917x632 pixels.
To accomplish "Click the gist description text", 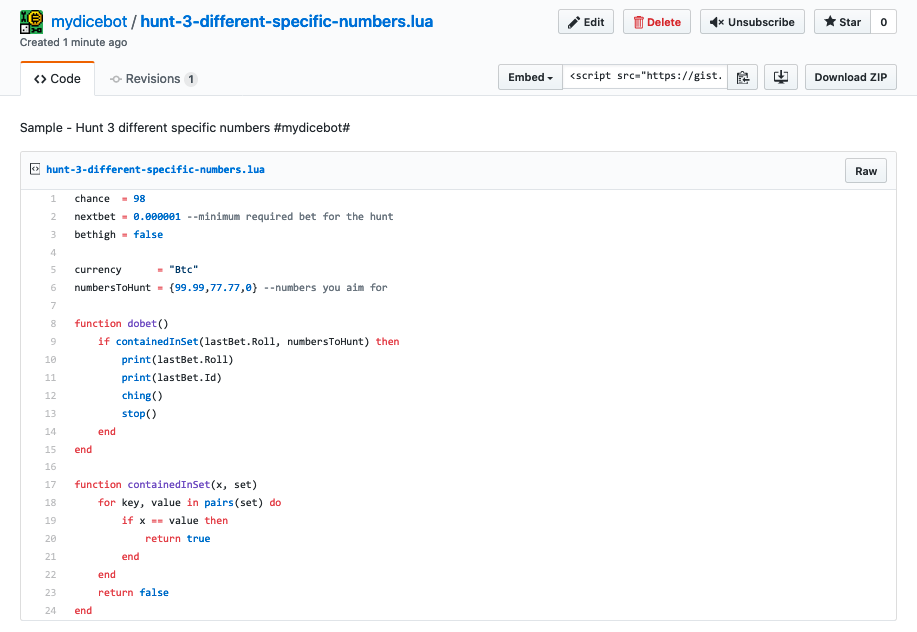I will click(x=185, y=127).
